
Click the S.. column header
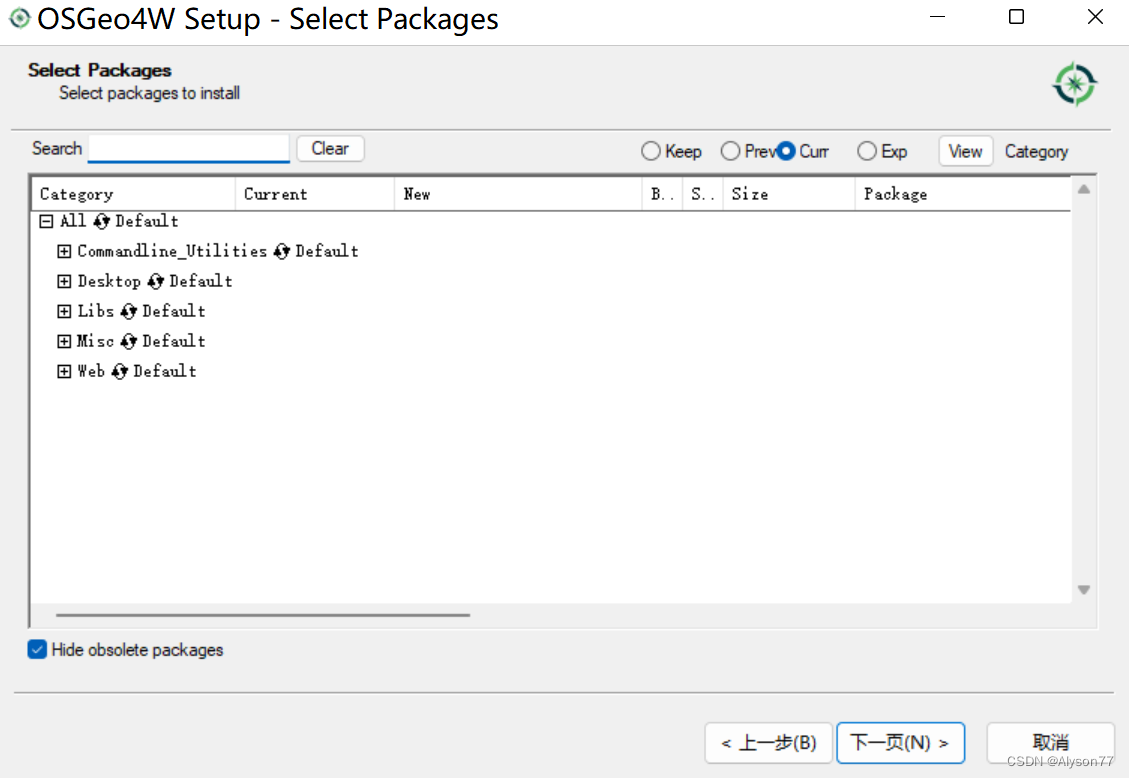pyautogui.click(x=703, y=194)
